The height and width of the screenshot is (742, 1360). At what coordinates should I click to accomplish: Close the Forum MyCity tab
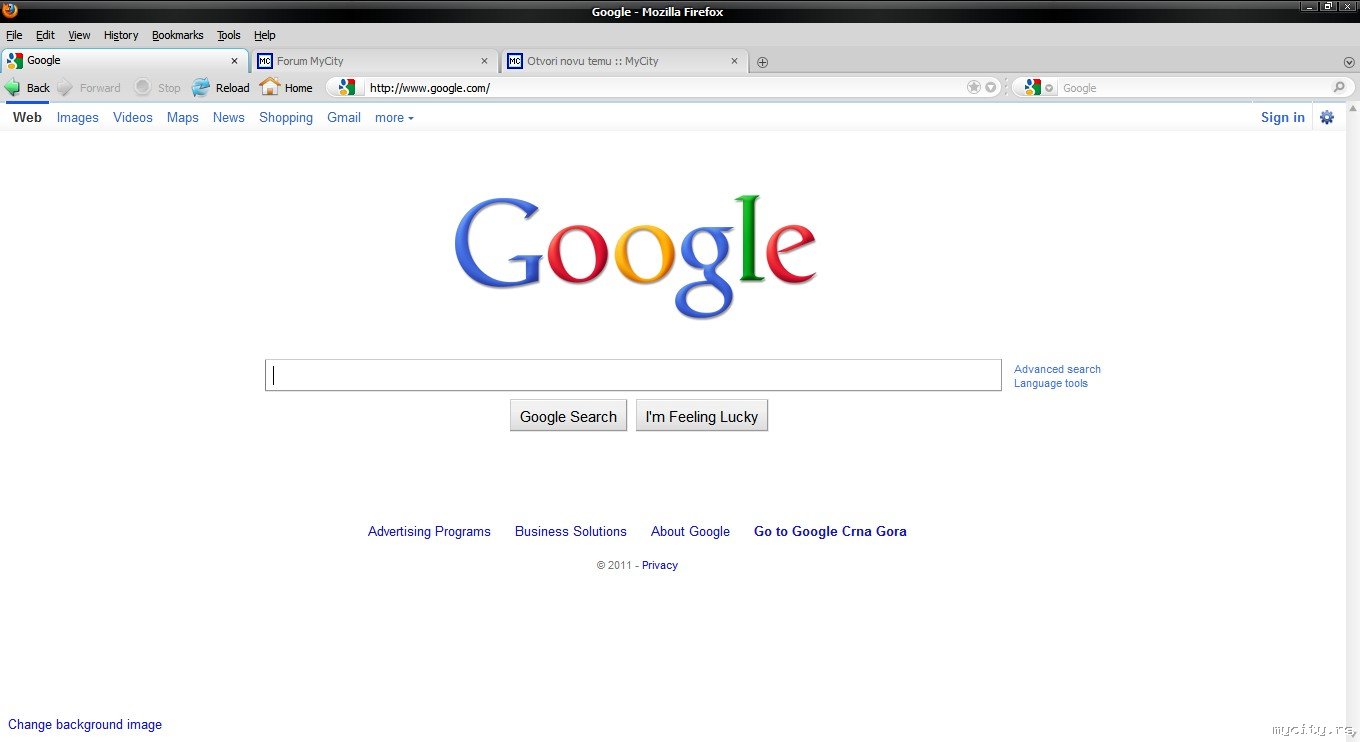click(x=485, y=61)
